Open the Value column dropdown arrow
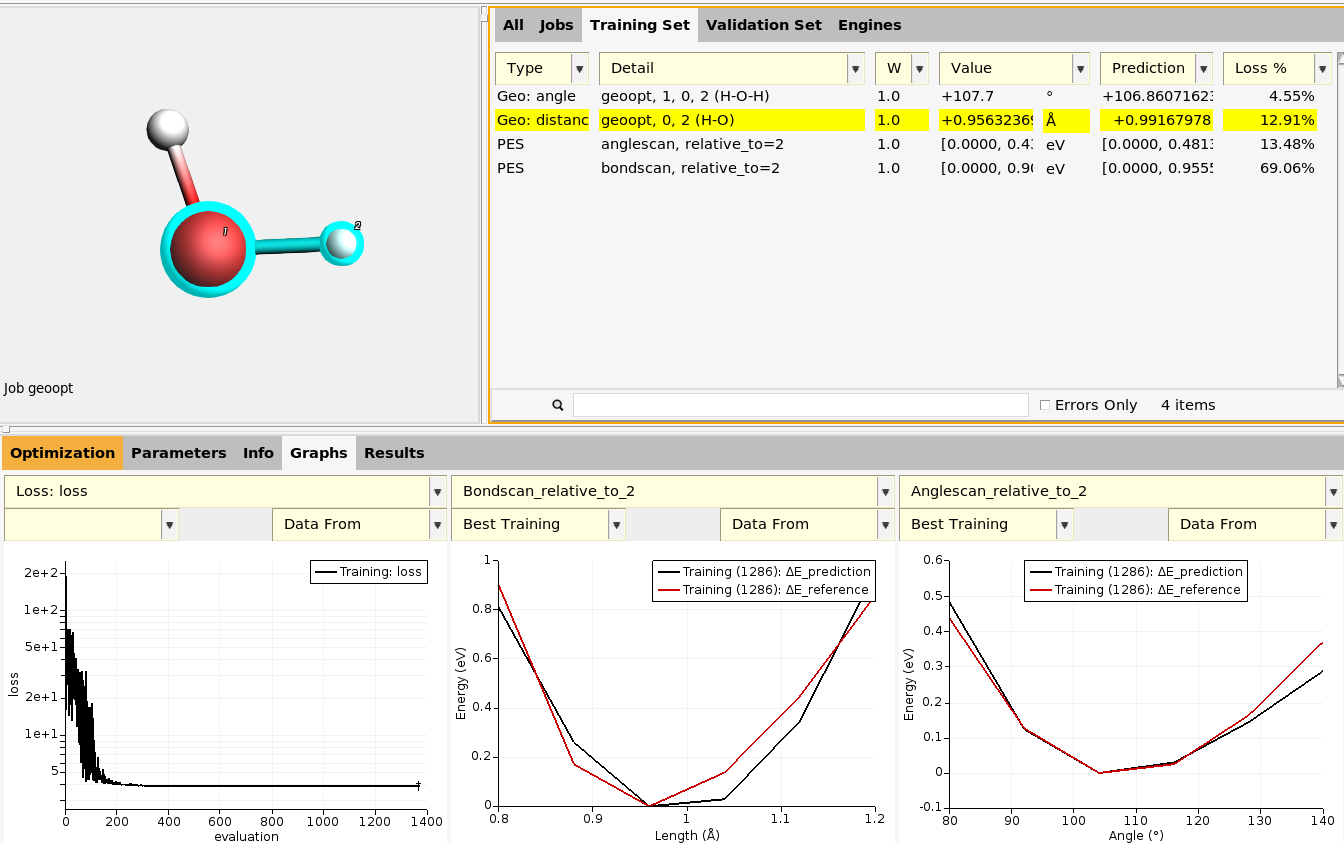This screenshot has height=844, width=1344. pyautogui.click(x=1080, y=69)
